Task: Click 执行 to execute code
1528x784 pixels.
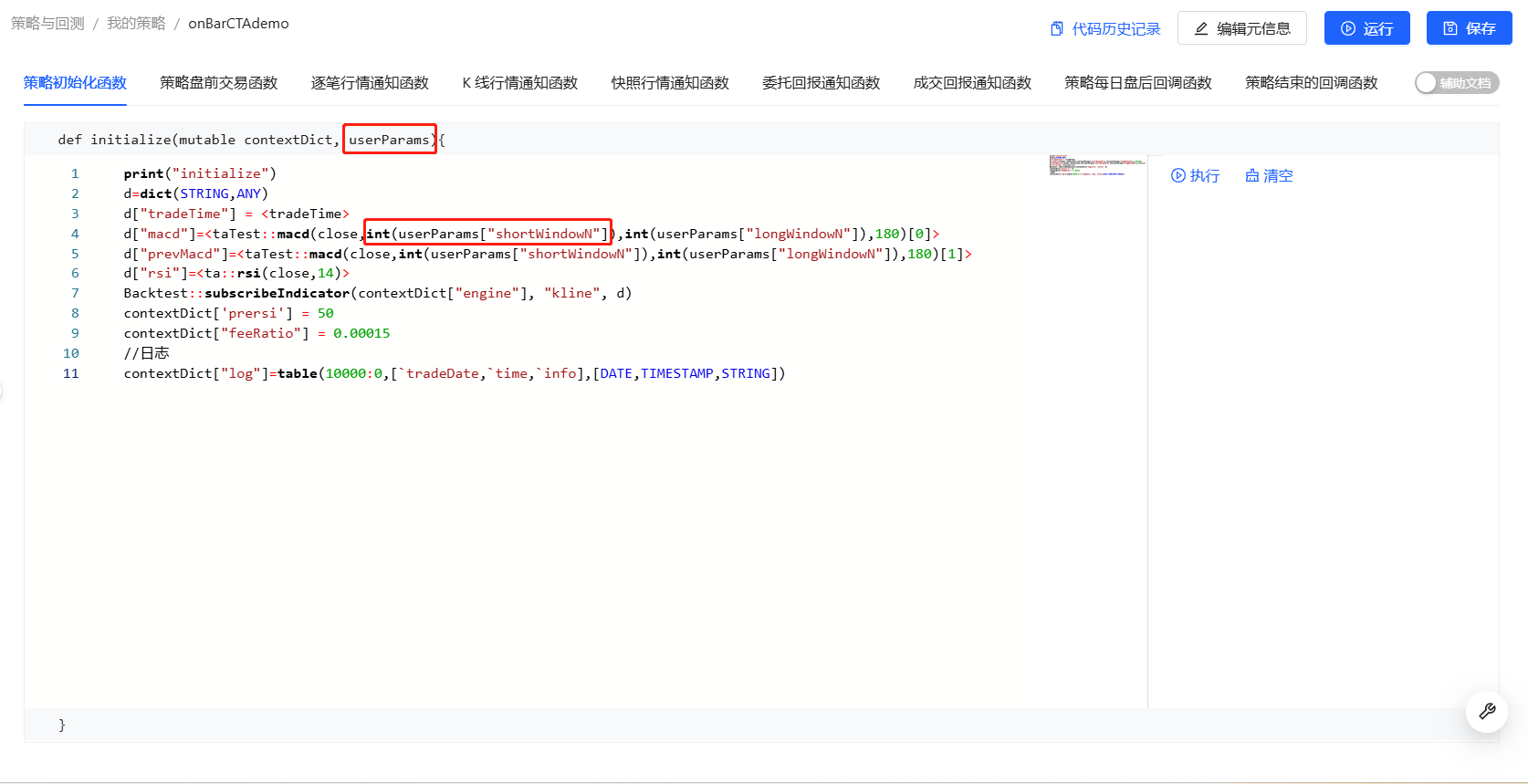Action: pyautogui.click(x=1195, y=176)
